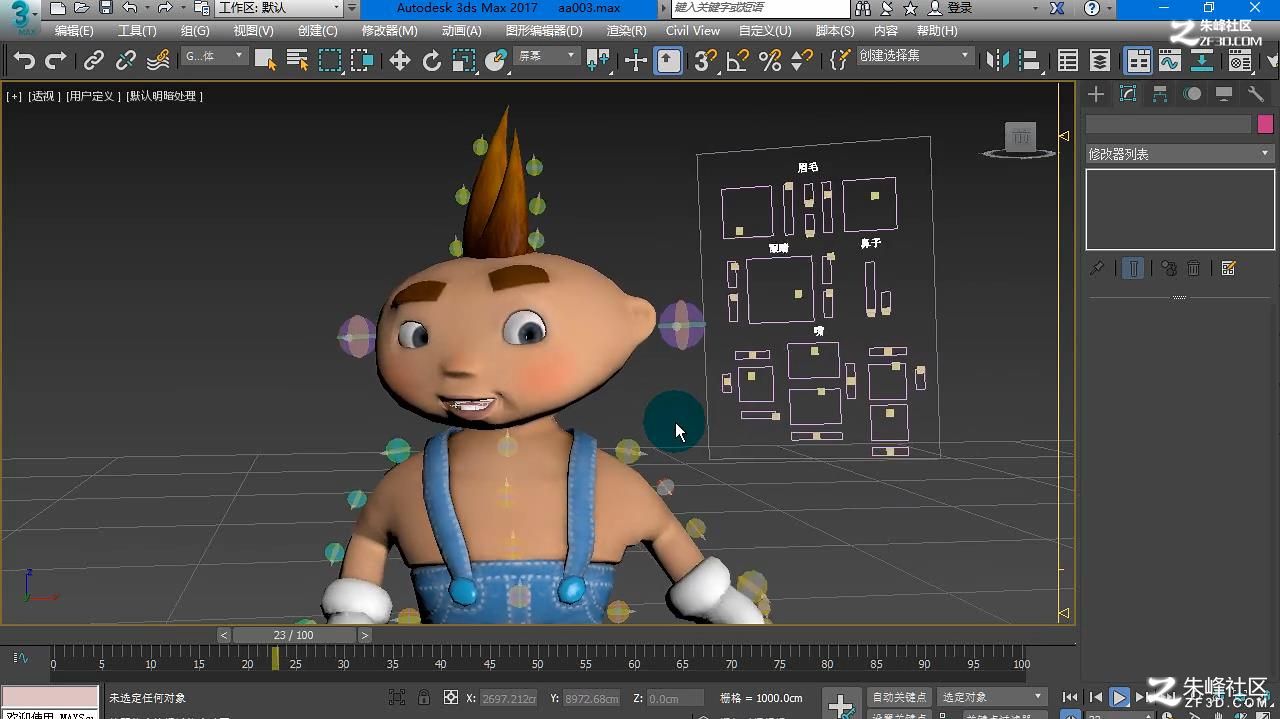
Task: Click the Select and Link chain icon
Action: click(93, 61)
